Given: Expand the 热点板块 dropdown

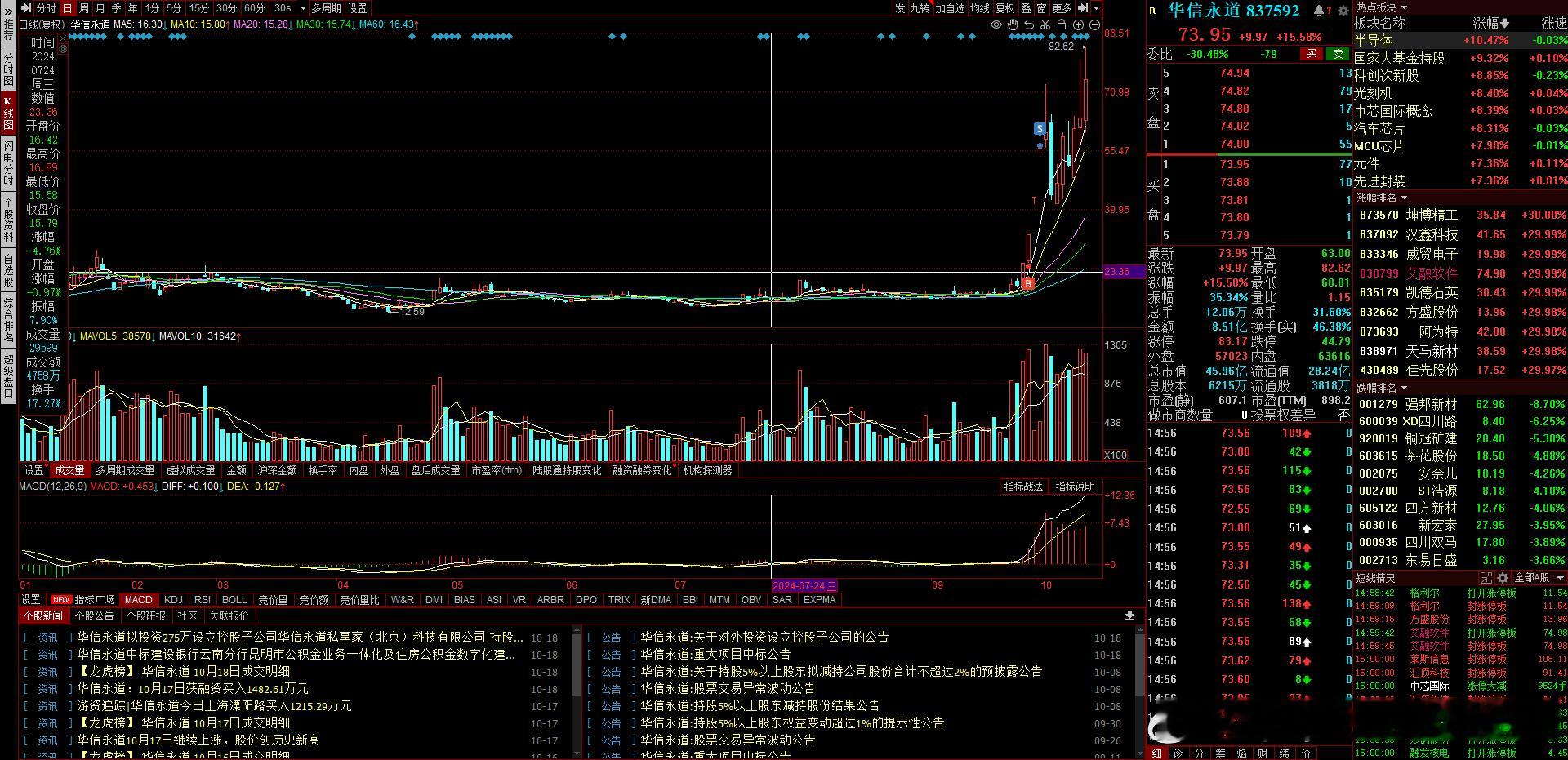Looking at the screenshot, I should pos(1404,7).
